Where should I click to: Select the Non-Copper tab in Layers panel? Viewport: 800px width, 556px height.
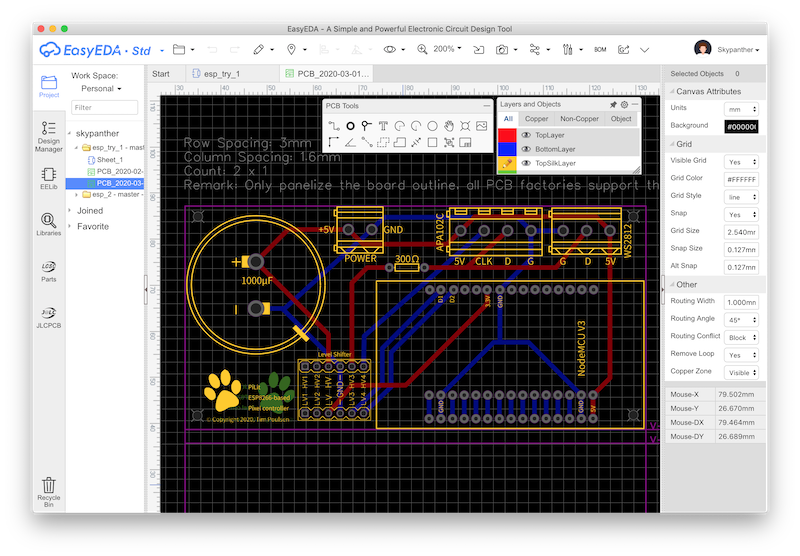coord(579,119)
